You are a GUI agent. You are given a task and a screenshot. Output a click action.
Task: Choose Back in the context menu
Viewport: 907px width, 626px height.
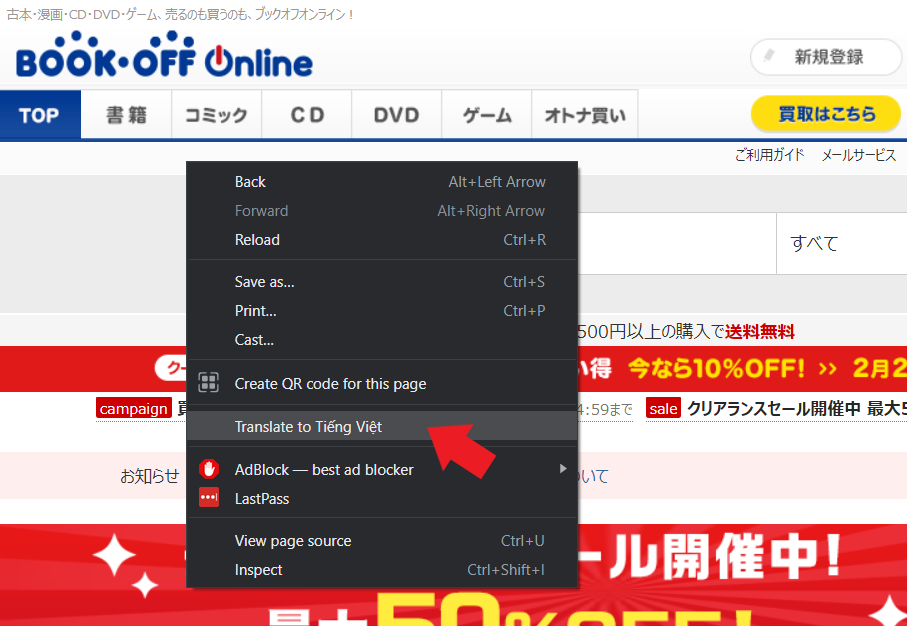tap(382, 182)
